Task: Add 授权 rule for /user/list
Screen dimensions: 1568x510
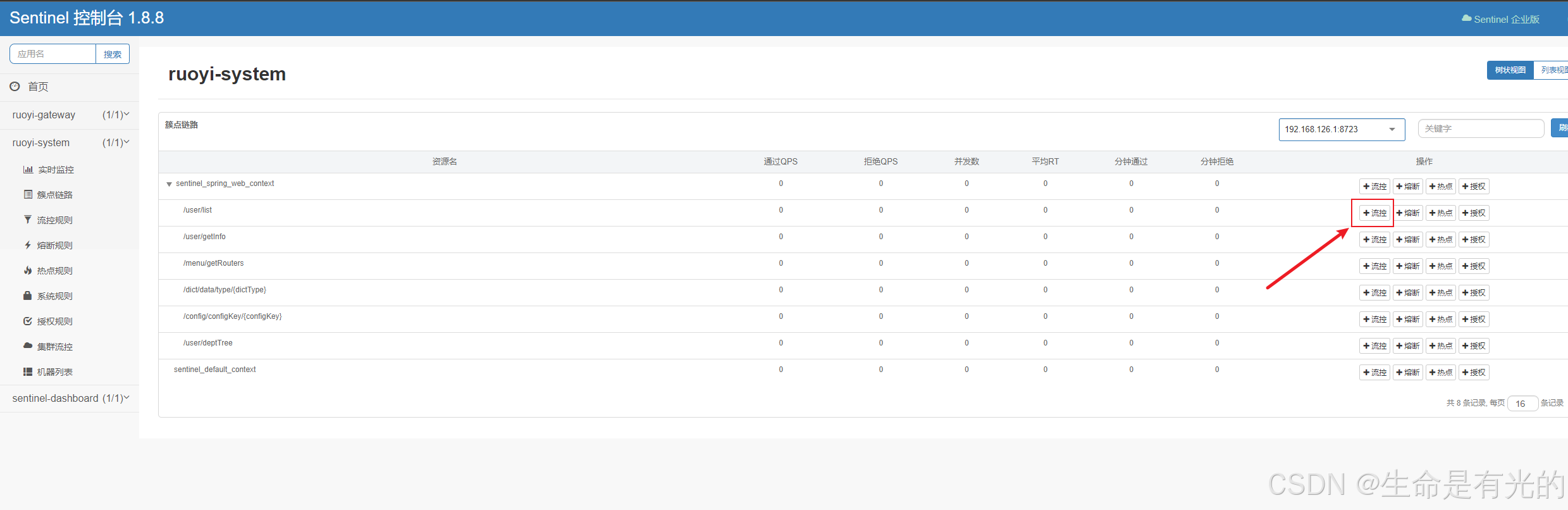Action: click(1474, 213)
